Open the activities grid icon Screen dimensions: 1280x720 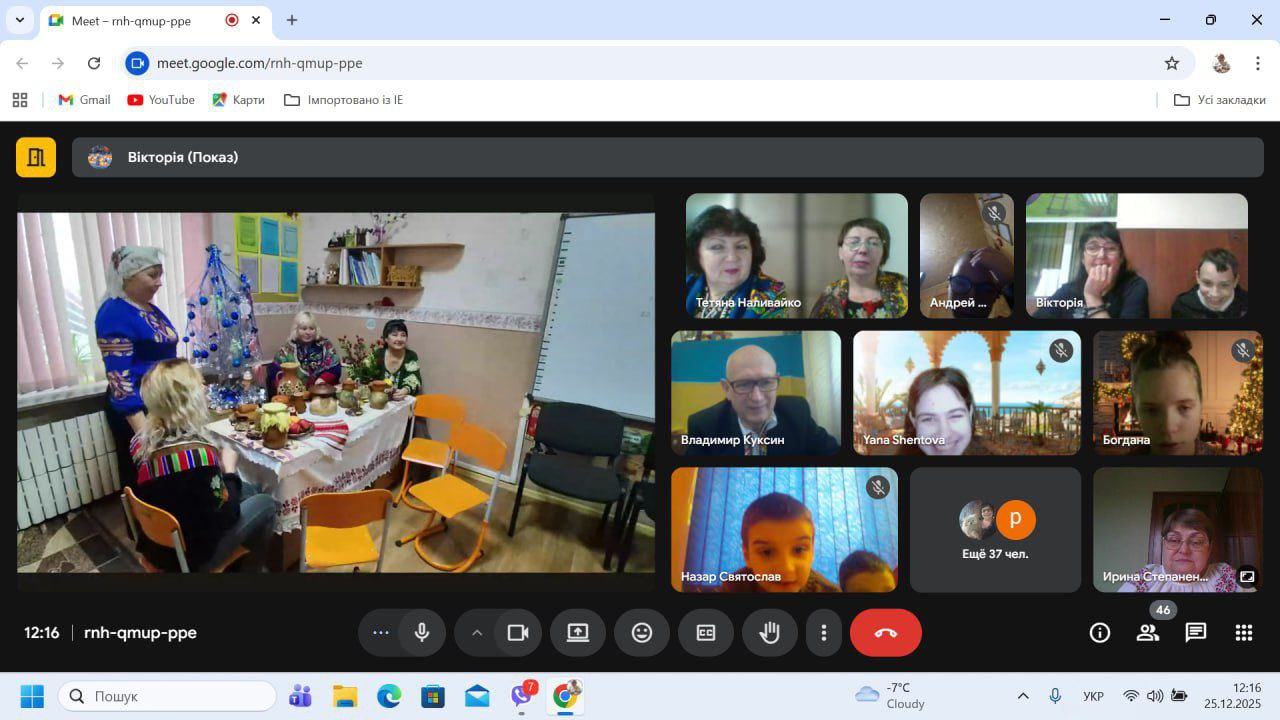point(1243,633)
